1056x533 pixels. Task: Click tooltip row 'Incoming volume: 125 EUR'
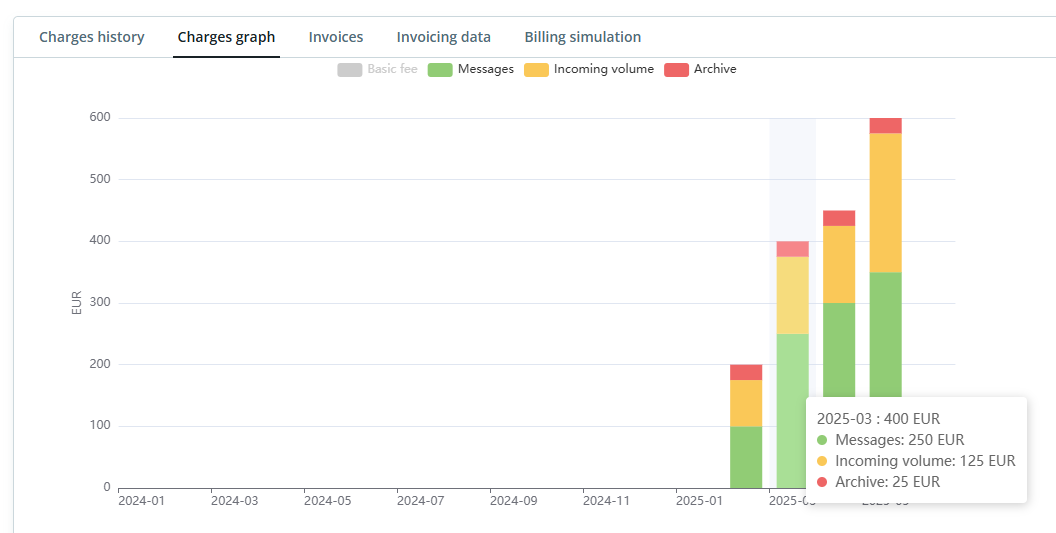pyautogui.click(x=916, y=461)
